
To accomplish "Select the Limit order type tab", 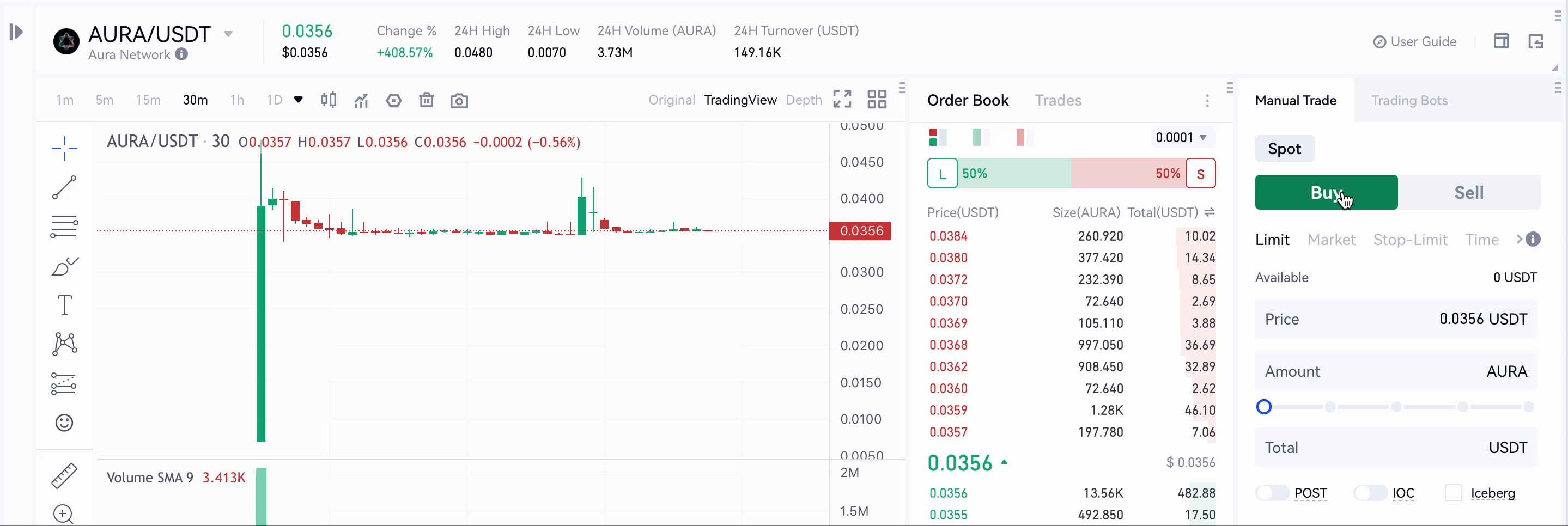I will click(x=1272, y=240).
